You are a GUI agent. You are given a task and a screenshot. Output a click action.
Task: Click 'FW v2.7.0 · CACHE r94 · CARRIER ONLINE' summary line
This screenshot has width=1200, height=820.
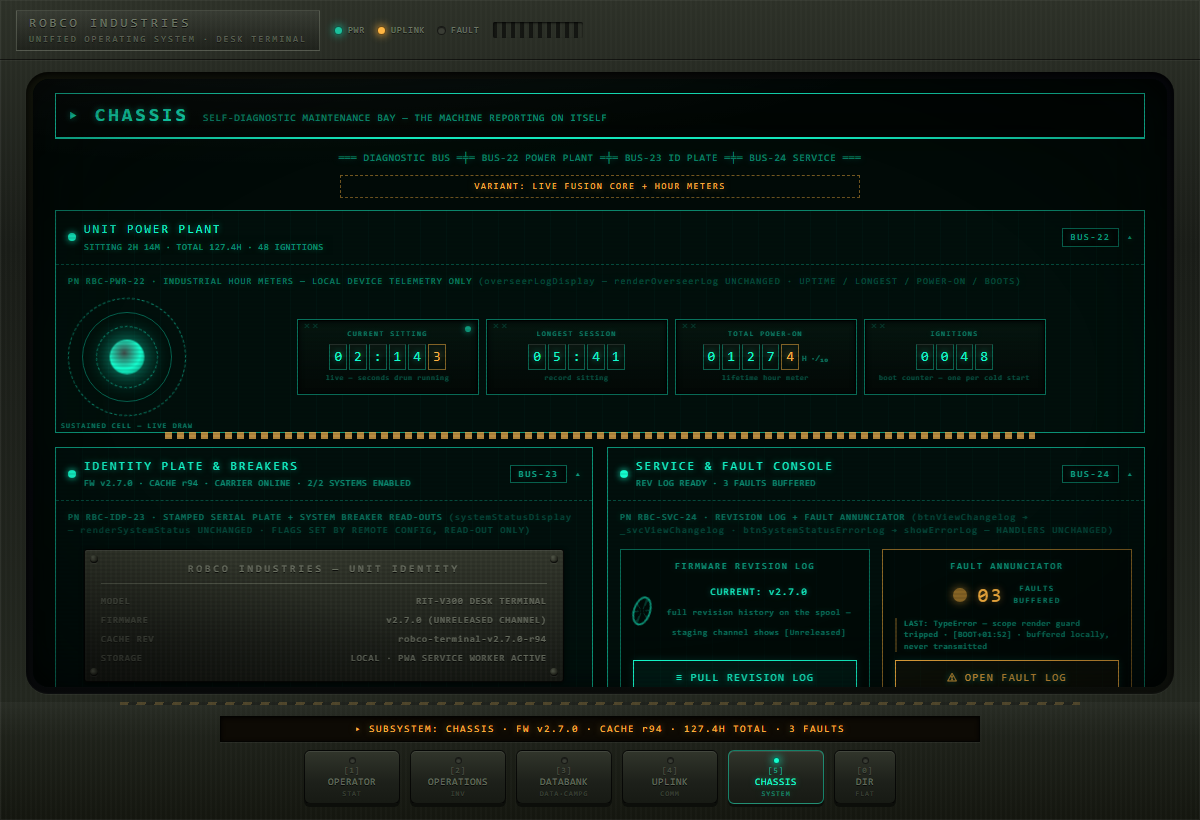tap(247, 484)
